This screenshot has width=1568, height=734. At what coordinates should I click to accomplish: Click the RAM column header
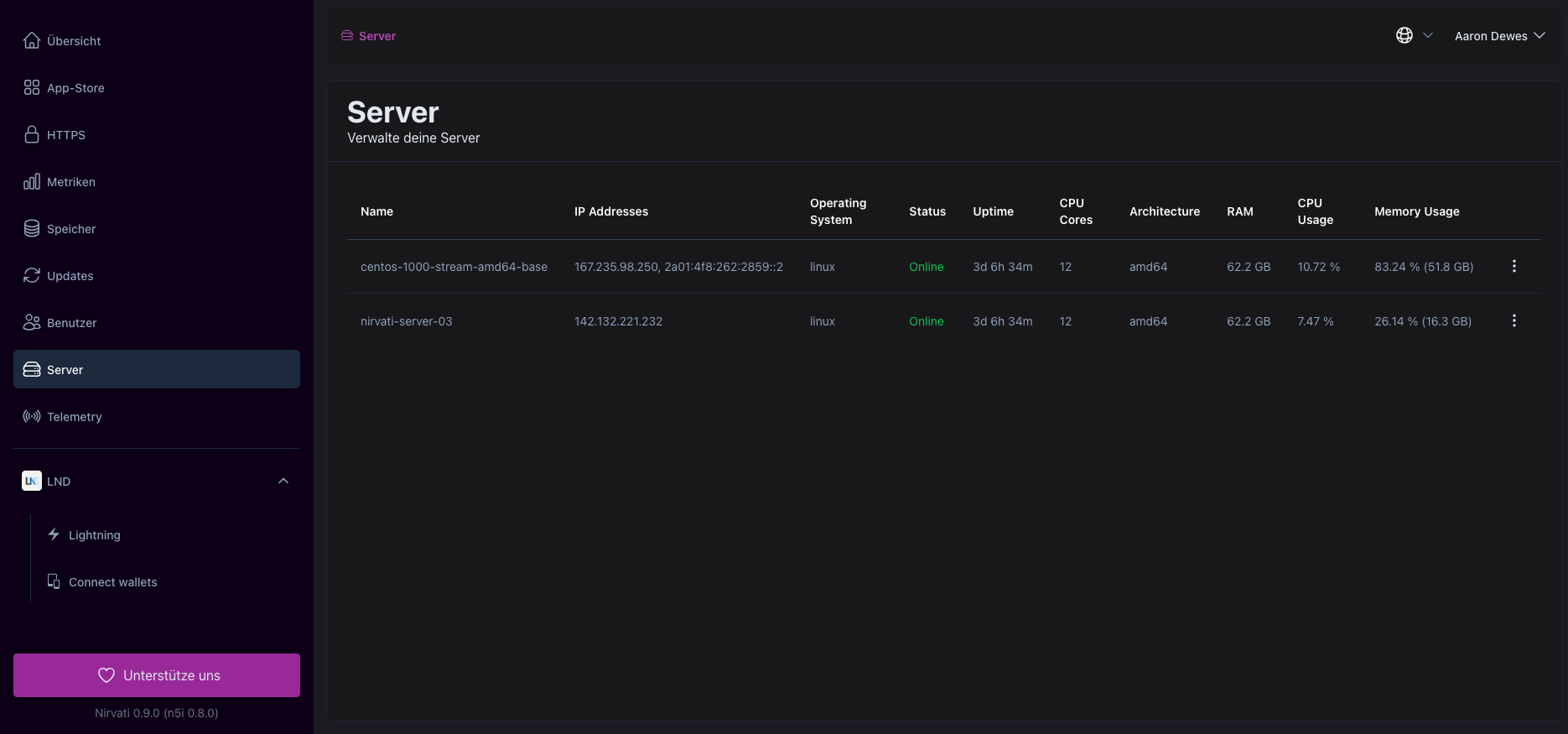pos(1239,211)
